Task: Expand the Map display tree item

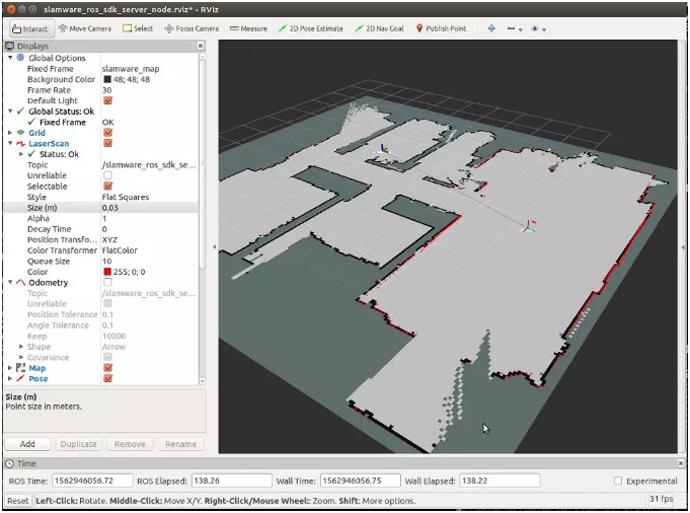Action: tap(10, 368)
